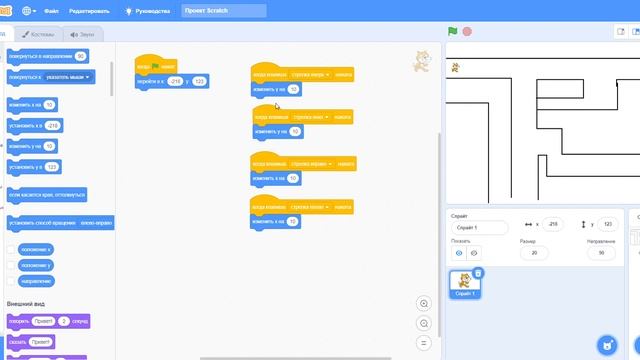The width and height of the screenshot is (640, 360).
Task: Click the green flag hat block in workspace
Action: click(x=156, y=66)
